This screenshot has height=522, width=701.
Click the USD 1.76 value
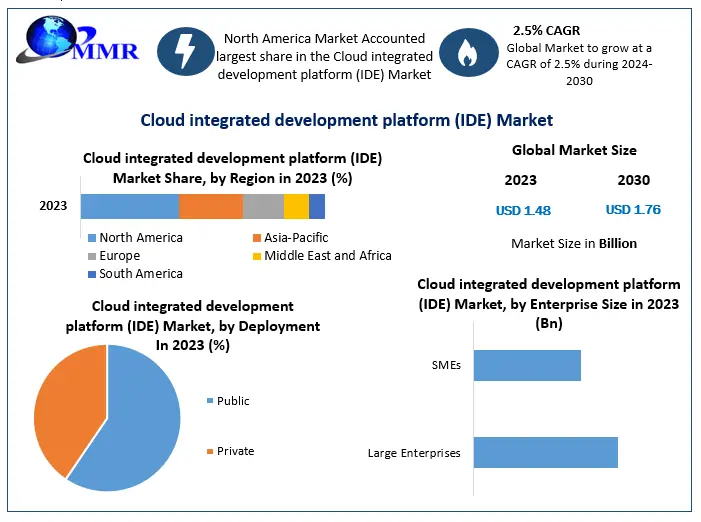click(633, 210)
